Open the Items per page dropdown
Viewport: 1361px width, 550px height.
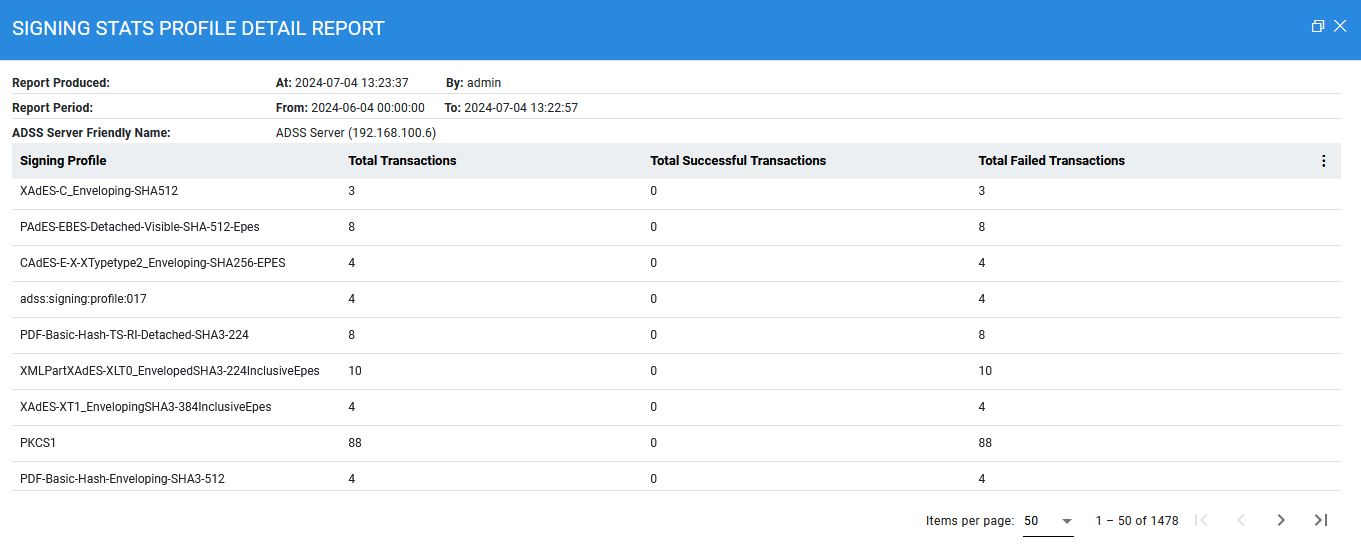pyautogui.click(x=1048, y=521)
